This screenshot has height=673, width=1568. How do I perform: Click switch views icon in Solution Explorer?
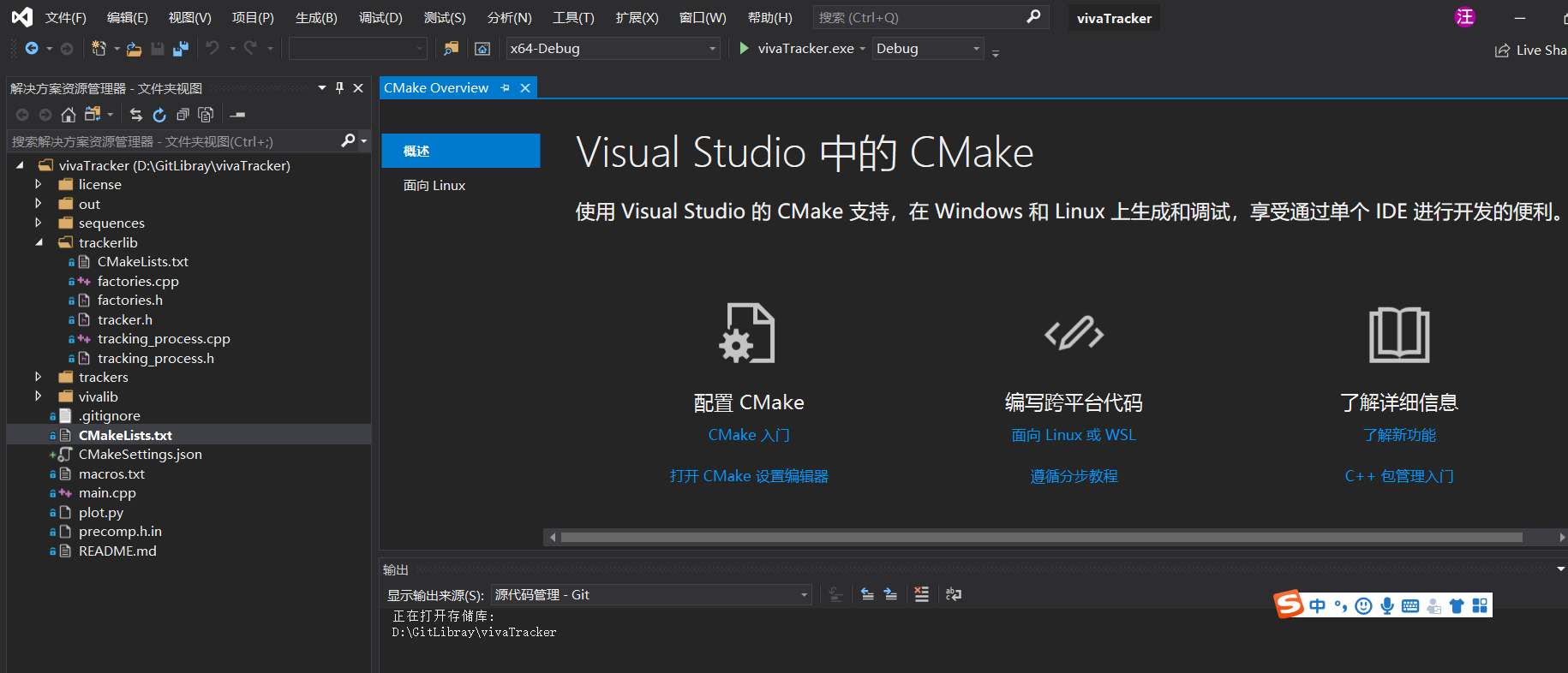93,114
